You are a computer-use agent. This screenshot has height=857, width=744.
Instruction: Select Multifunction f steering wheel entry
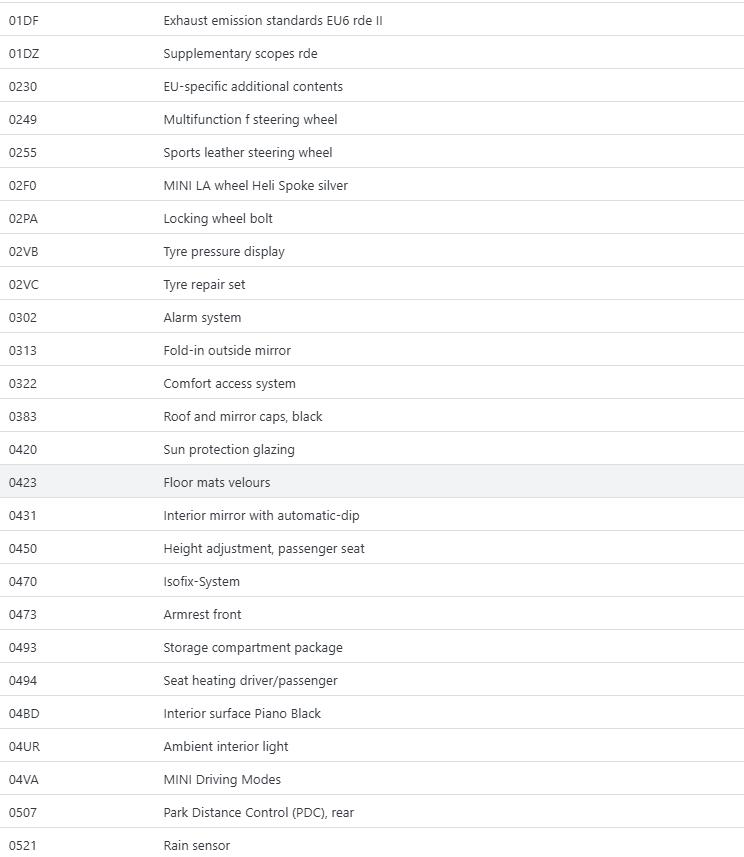coord(250,119)
